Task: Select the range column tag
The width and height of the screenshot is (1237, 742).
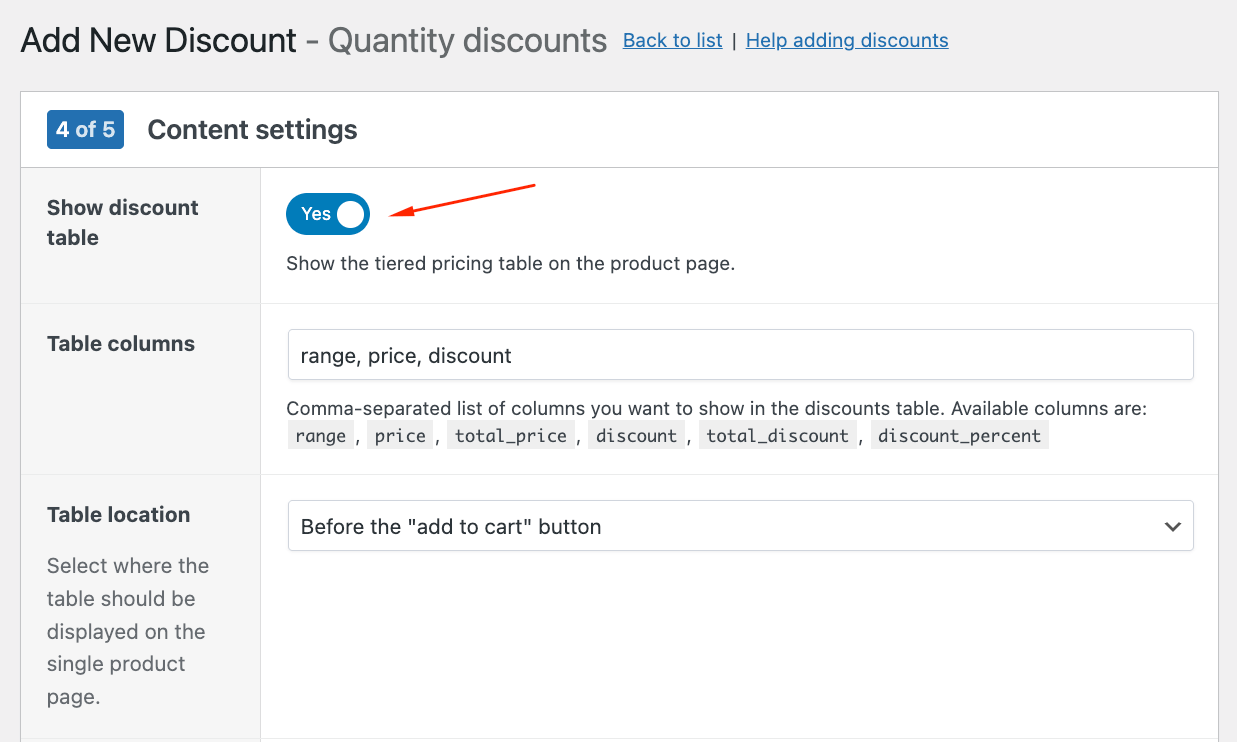Action: [321, 434]
